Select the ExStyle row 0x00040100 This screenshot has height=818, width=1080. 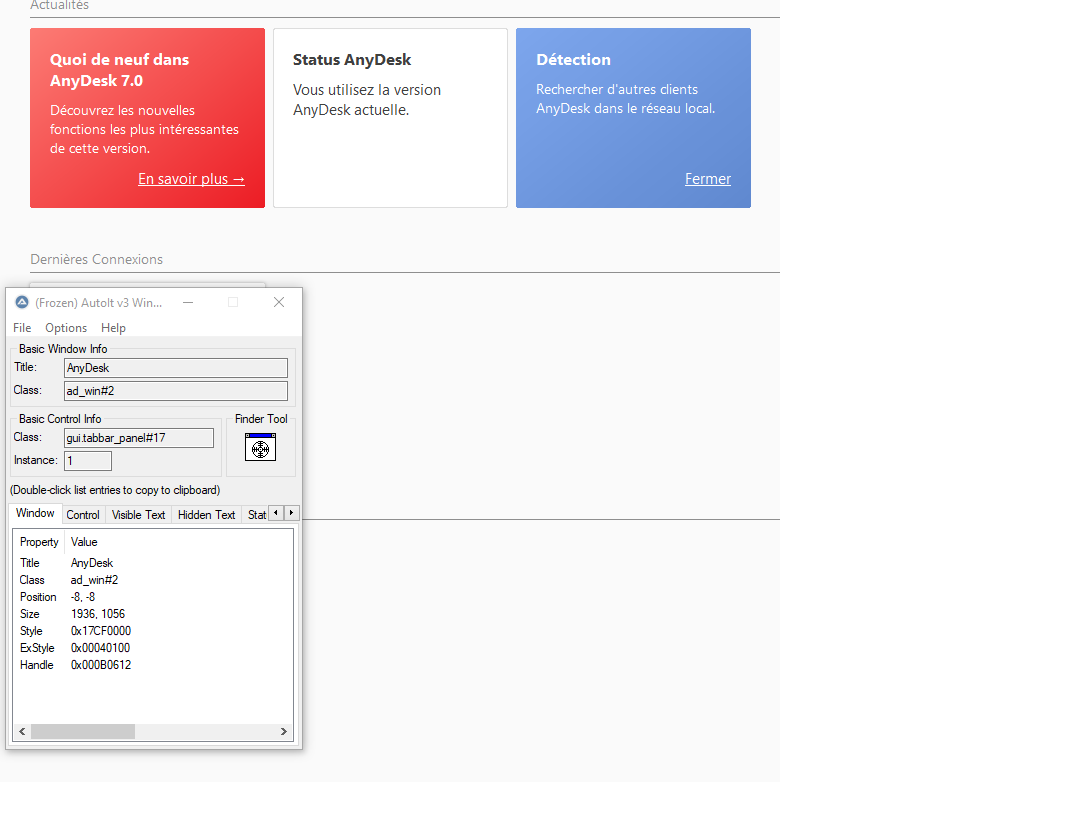click(153, 648)
